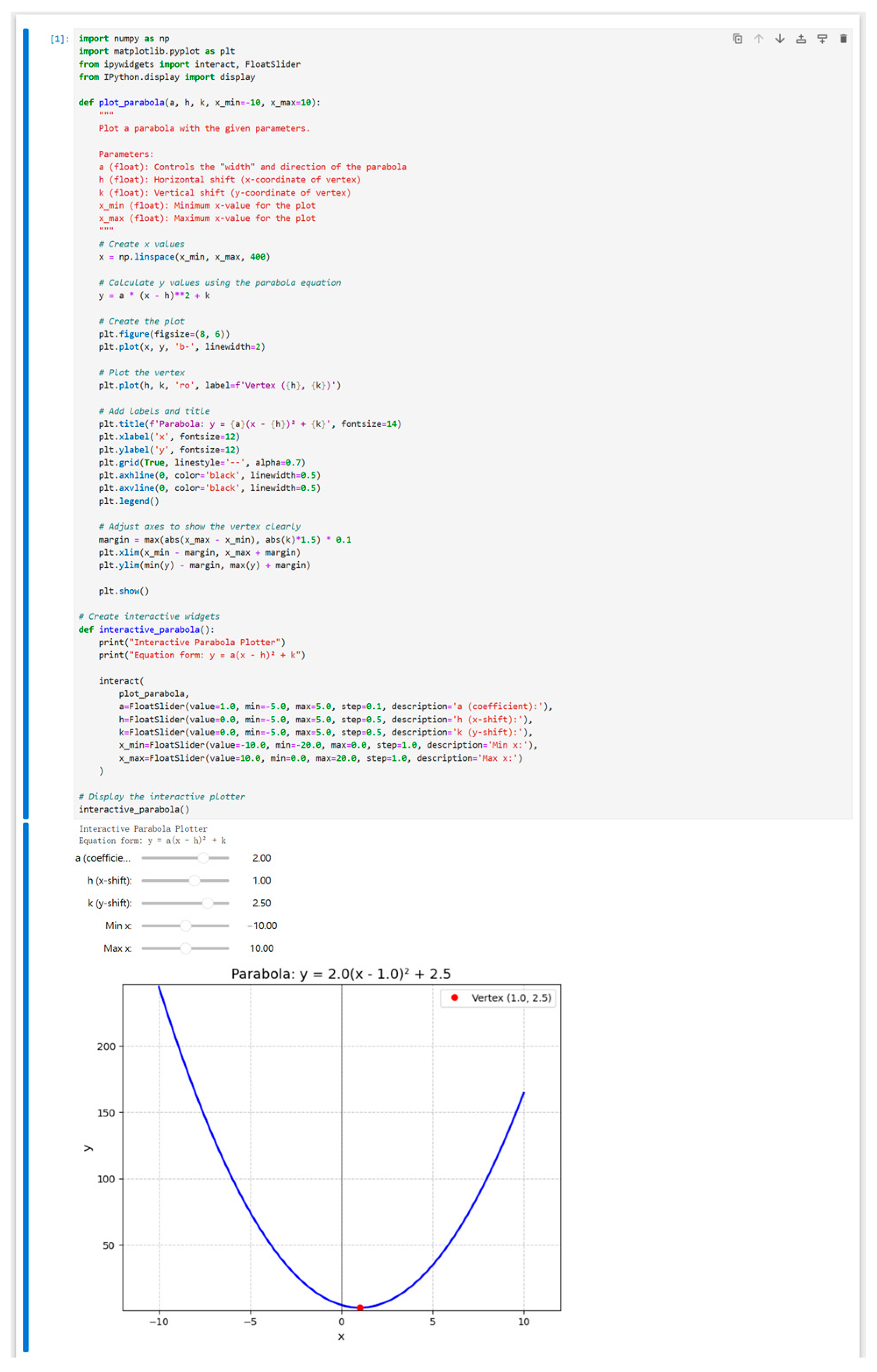
Task: Click the a (coefficient) slider handle
Action: [203, 858]
